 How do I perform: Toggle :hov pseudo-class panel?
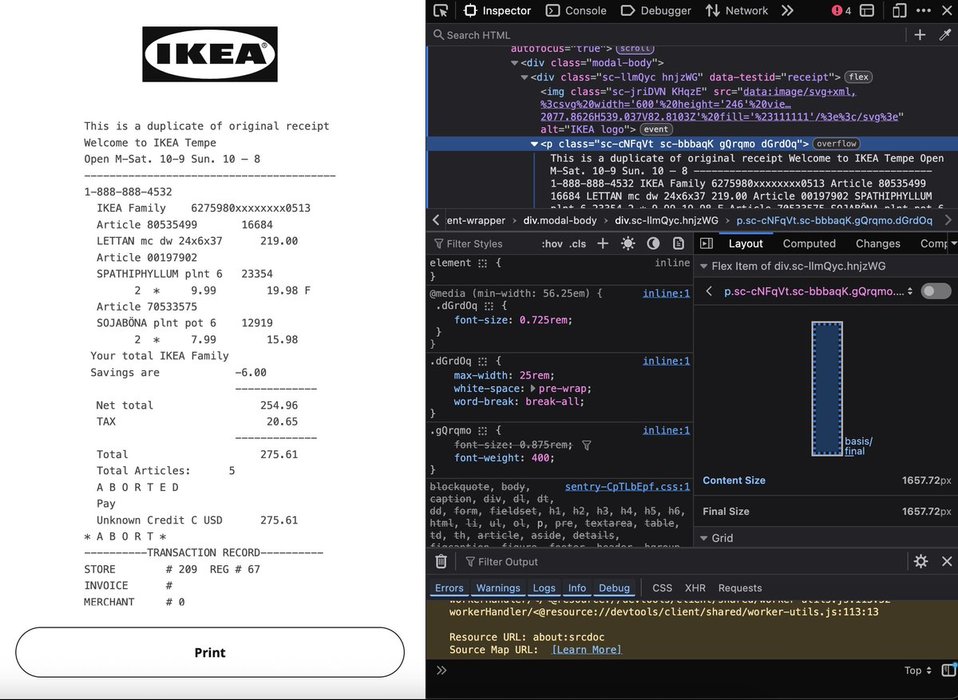click(552, 243)
